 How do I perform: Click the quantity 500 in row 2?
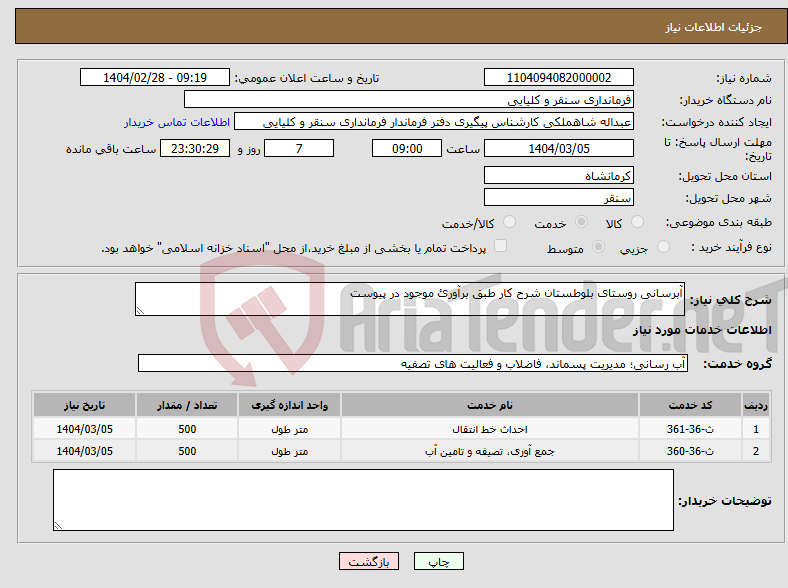tap(187, 451)
